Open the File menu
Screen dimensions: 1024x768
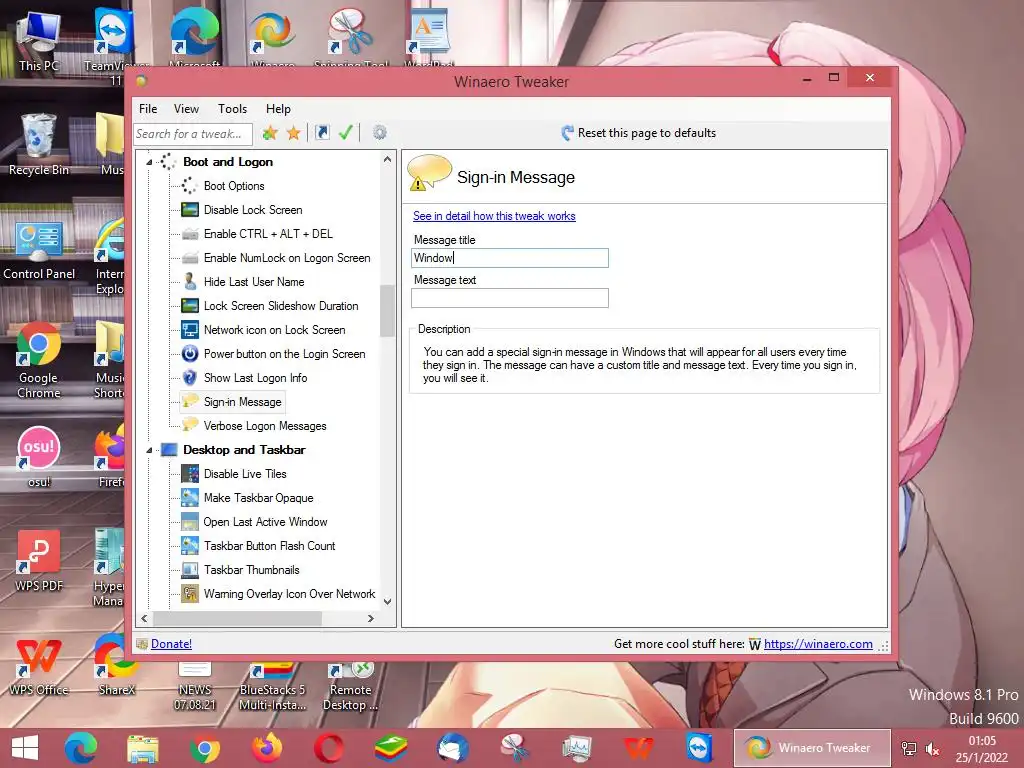tap(148, 108)
